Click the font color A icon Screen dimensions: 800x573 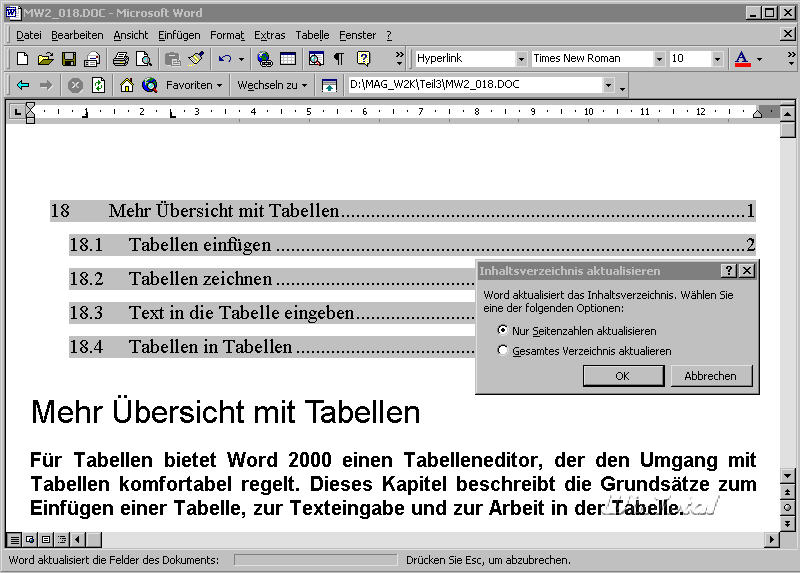click(742, 59)
